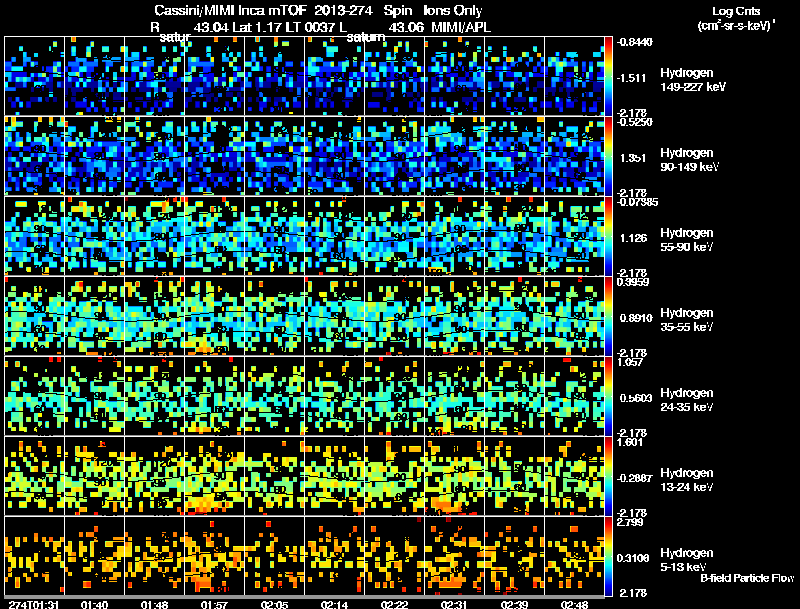Image resolution: width=800 pixels, height=609 pixels.
Task: Select the Hydrogen 5-13 keV color bar
Action: point(608,556)
